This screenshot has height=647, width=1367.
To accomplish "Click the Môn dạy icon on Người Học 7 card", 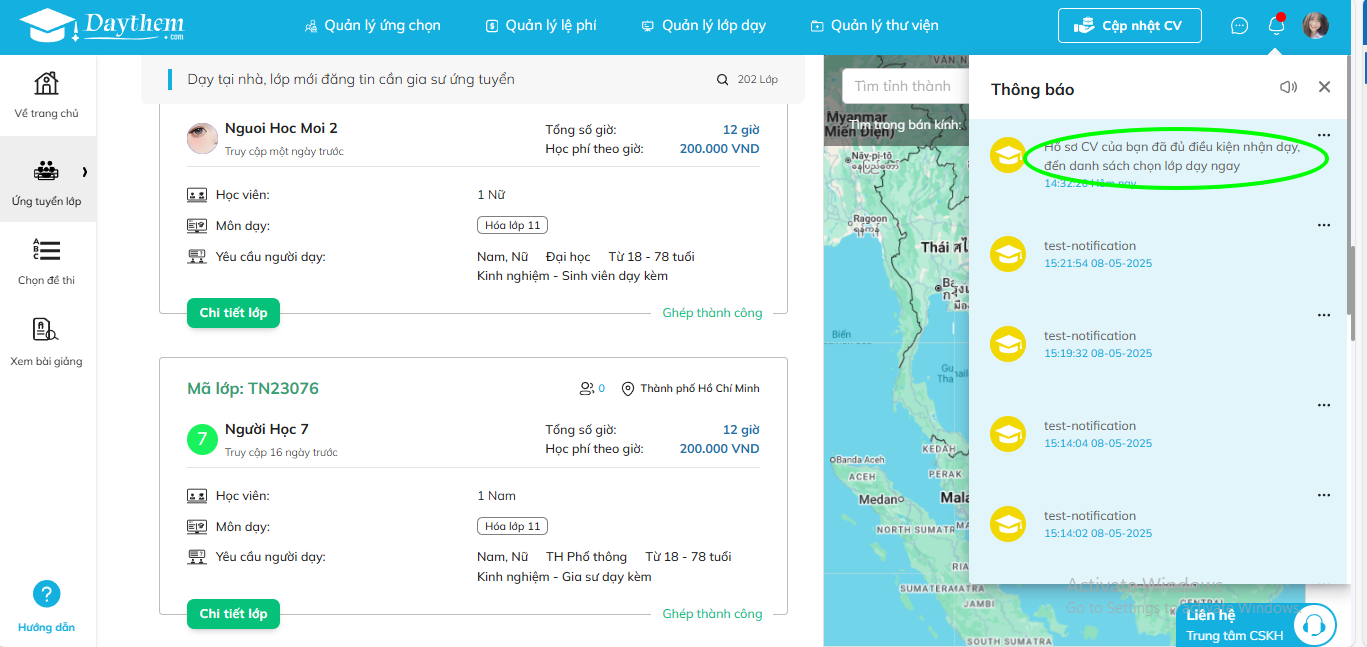I will click(197, 527).
